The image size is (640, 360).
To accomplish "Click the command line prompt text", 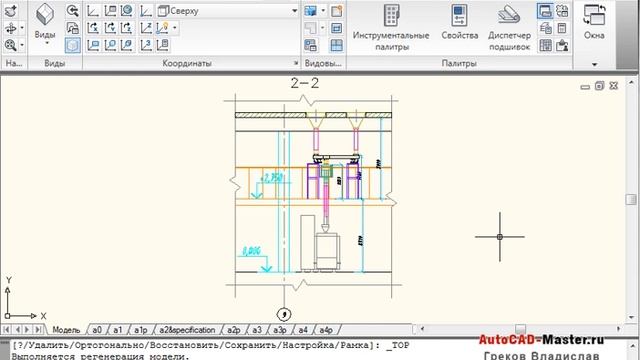I will (x=211, y=346).
